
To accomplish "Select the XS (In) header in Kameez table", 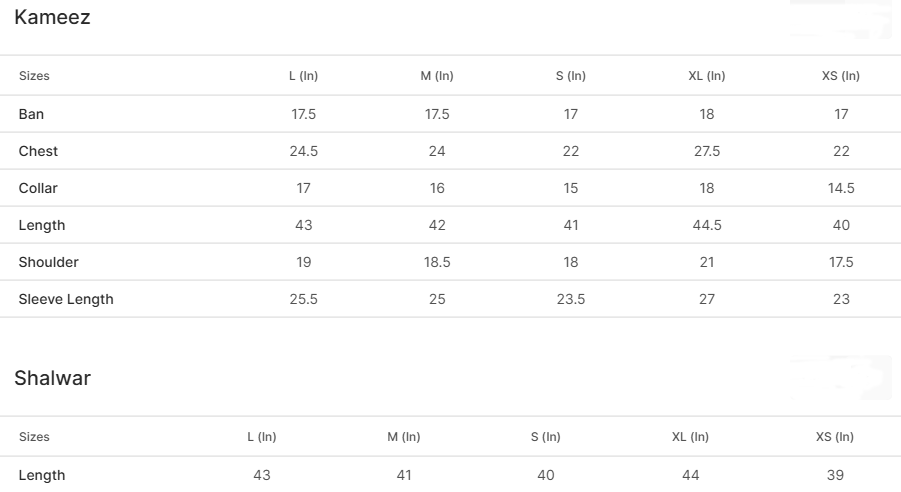I will (841, 76).
